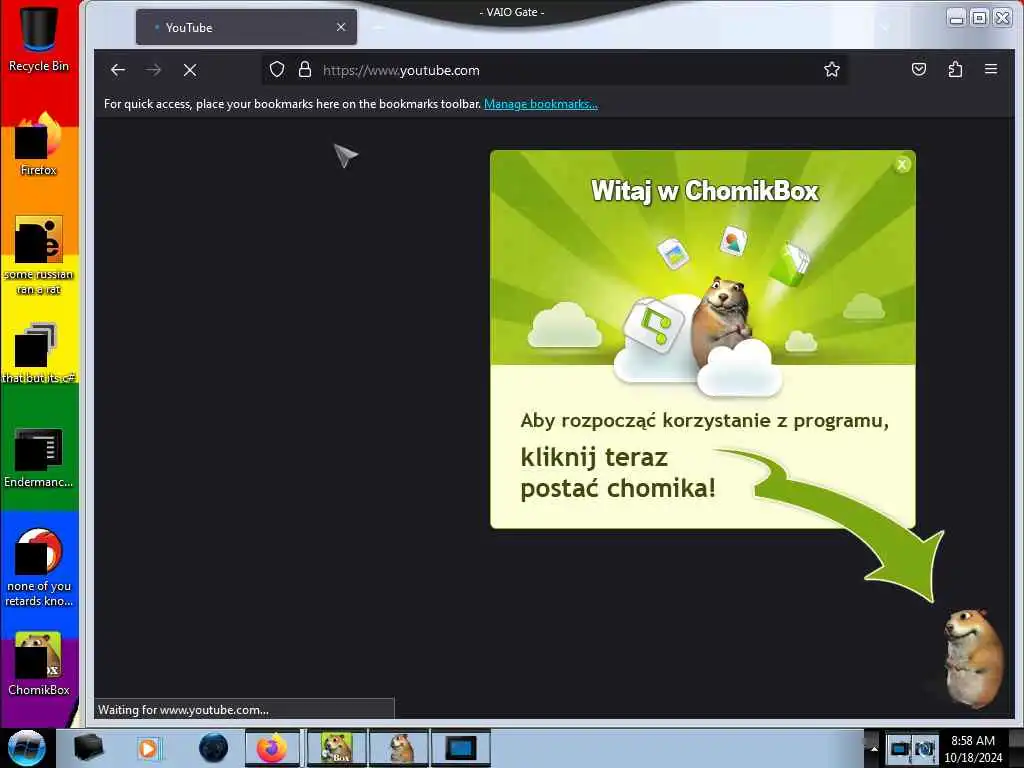Click the 'kliknij teraz' popup text
This screenshot has width=1024, height=768.
tap(594, 457)
